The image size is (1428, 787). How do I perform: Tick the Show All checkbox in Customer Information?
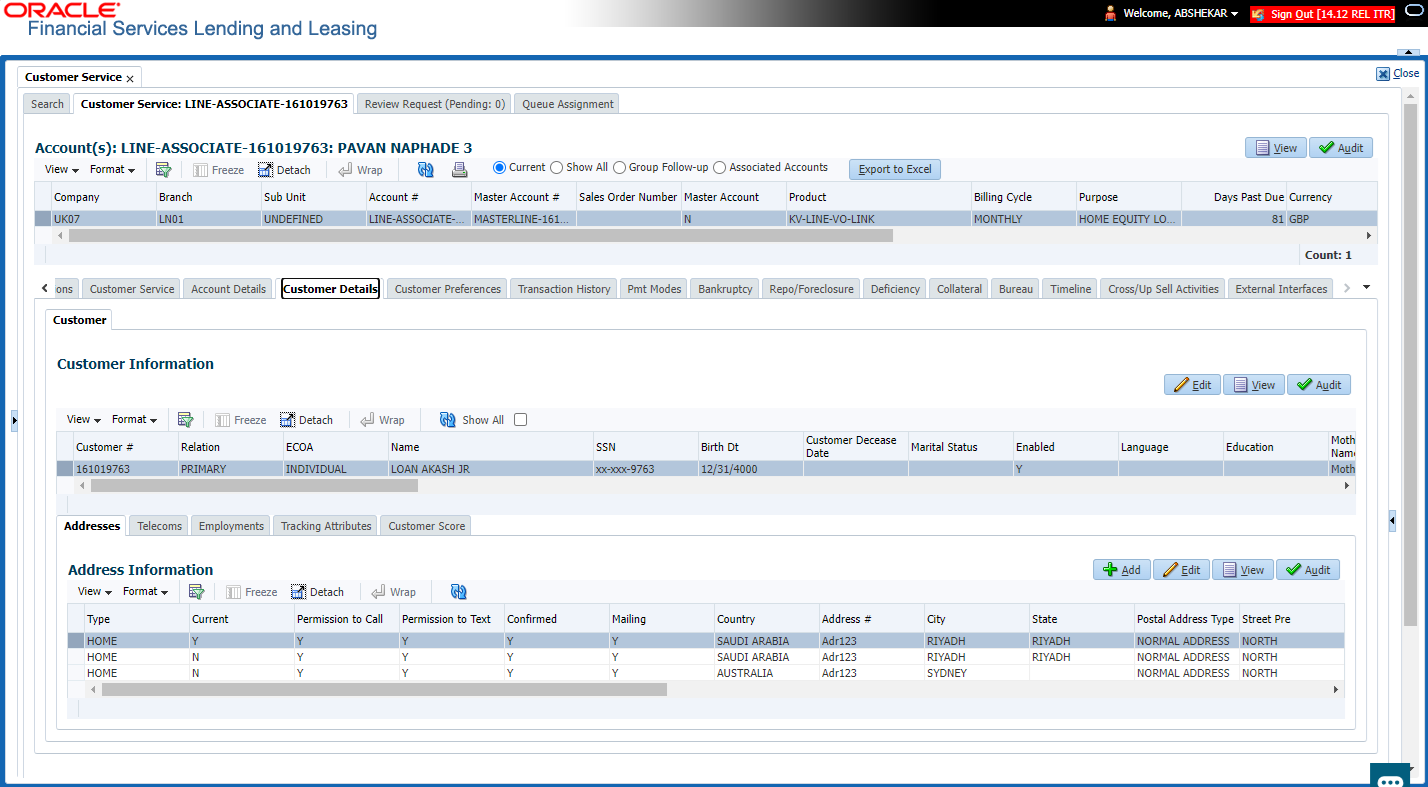point(520,420)
